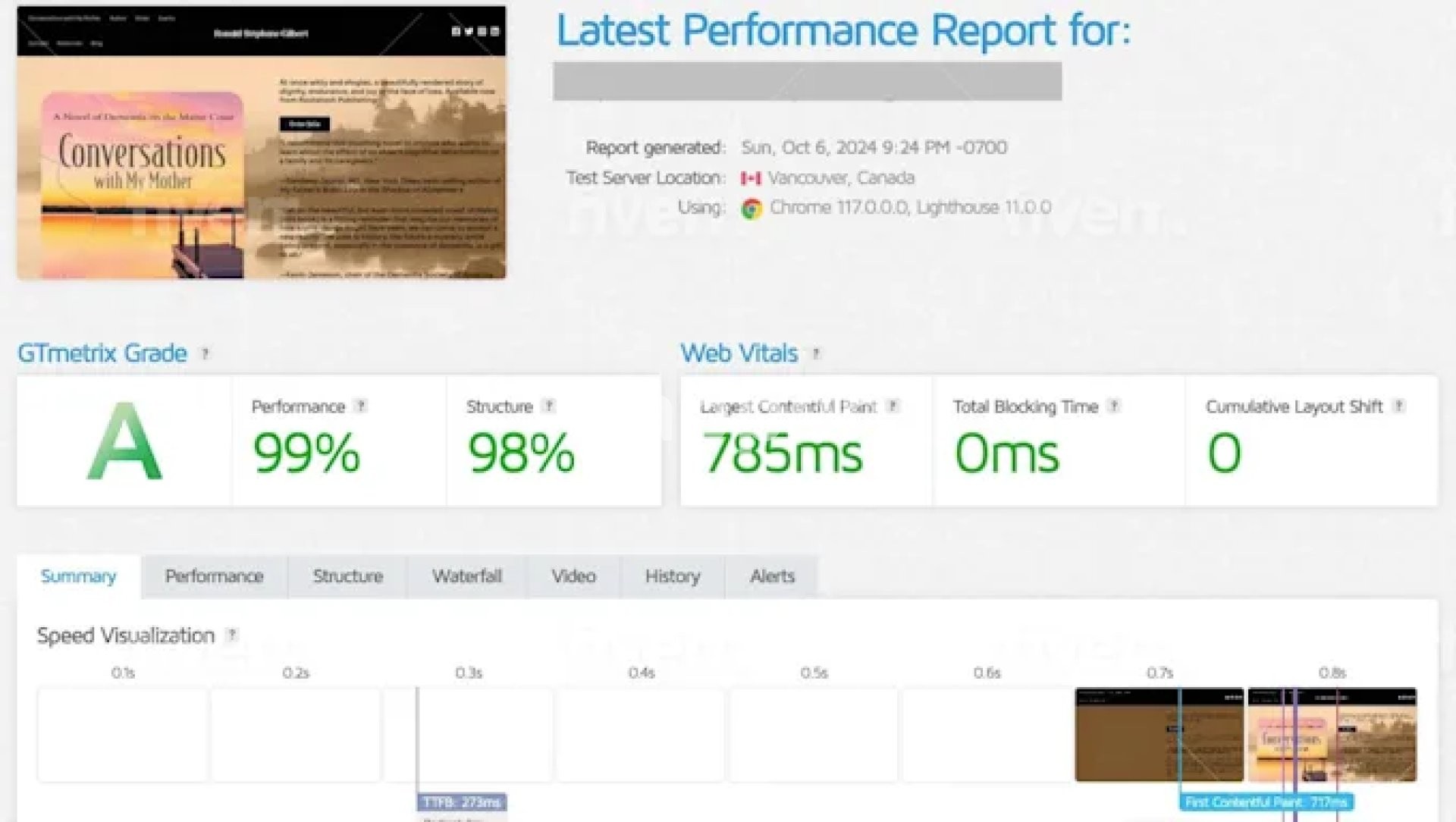Click the TTFB 273ms timeline marker
The height and width of the screenshot is (822, 1456).
pos(462,802)
